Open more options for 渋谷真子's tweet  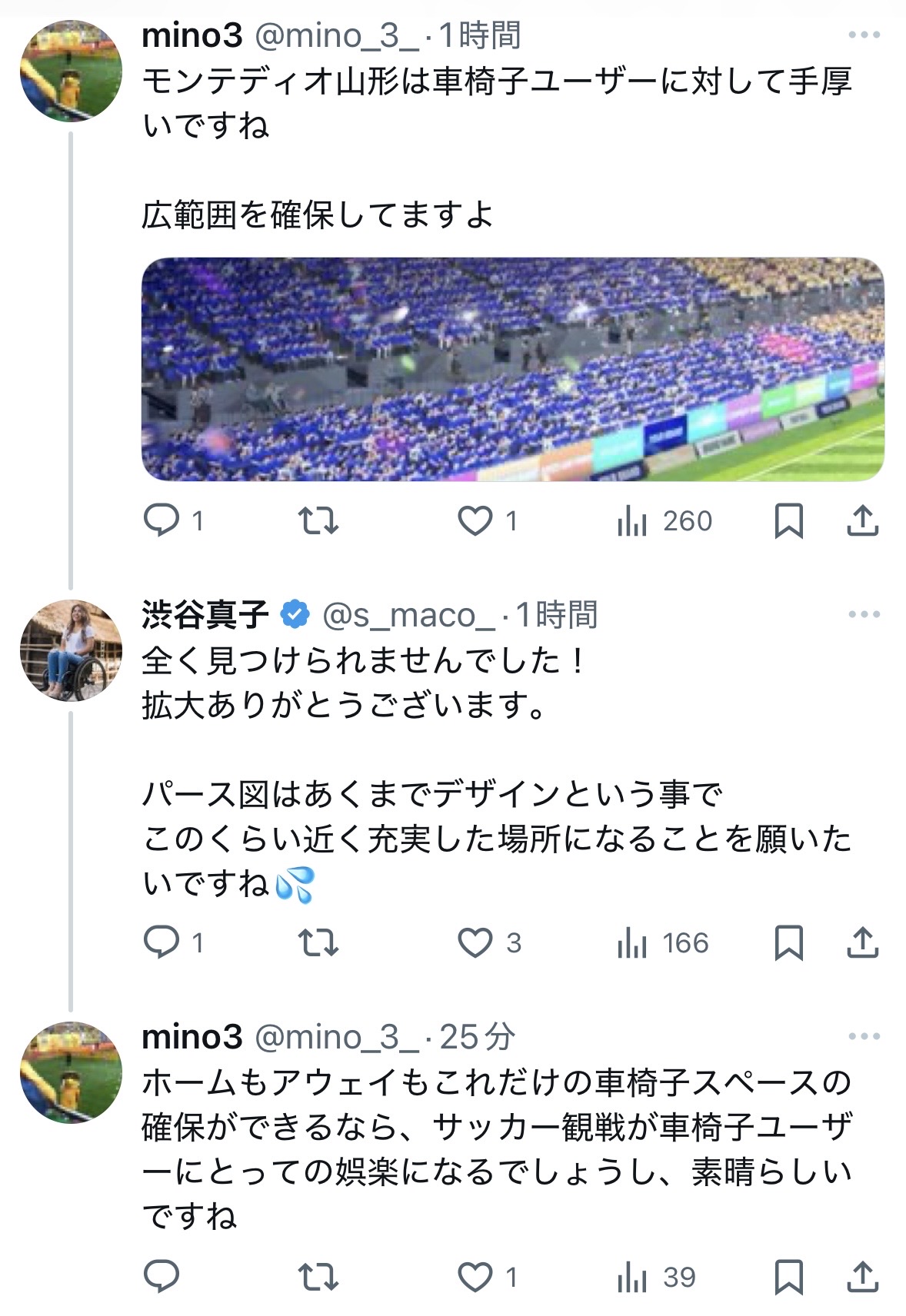pos(864,614)
